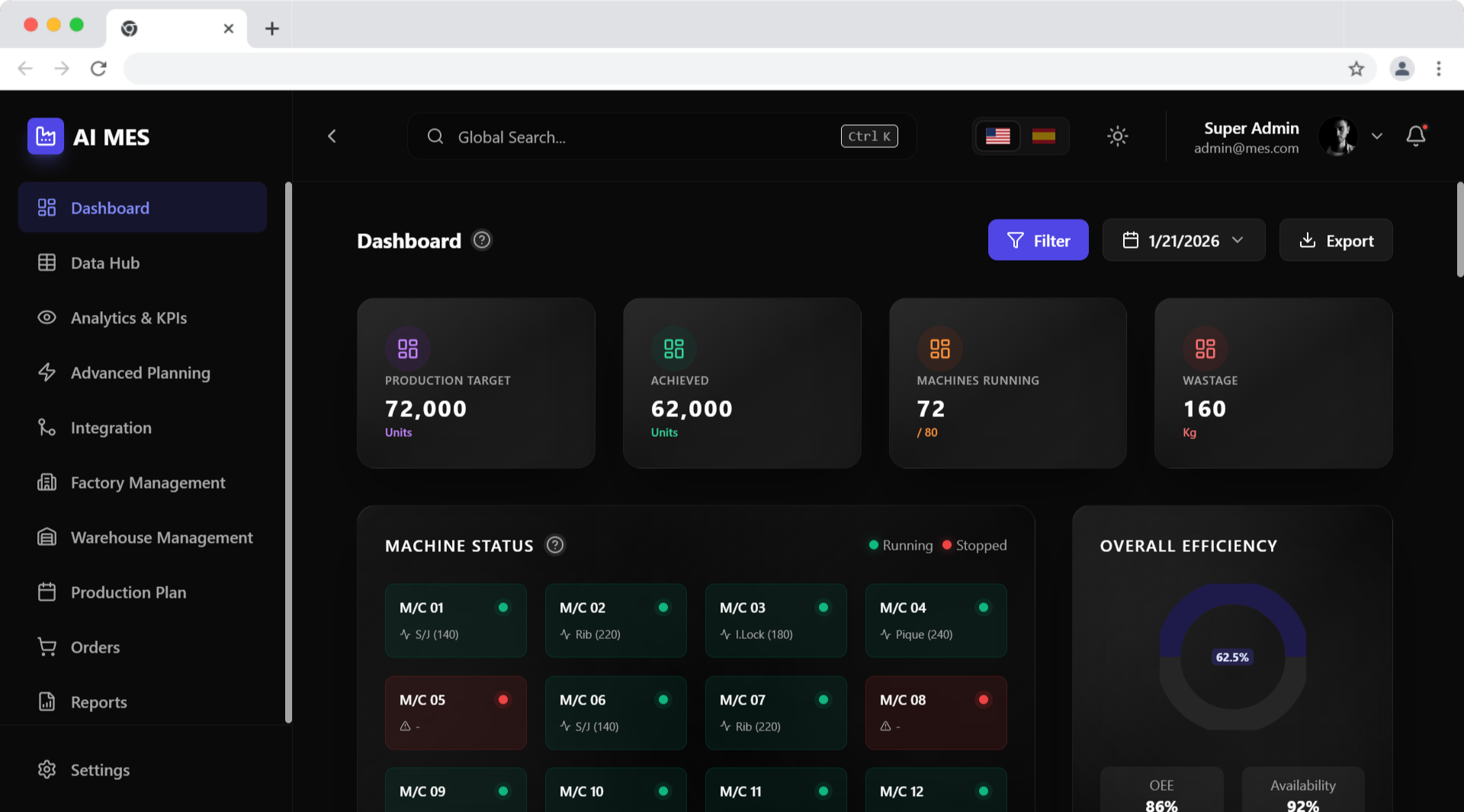Open Factory Management from the sidebar
This screenshot has height=812, width=1464.
[143, 483]
